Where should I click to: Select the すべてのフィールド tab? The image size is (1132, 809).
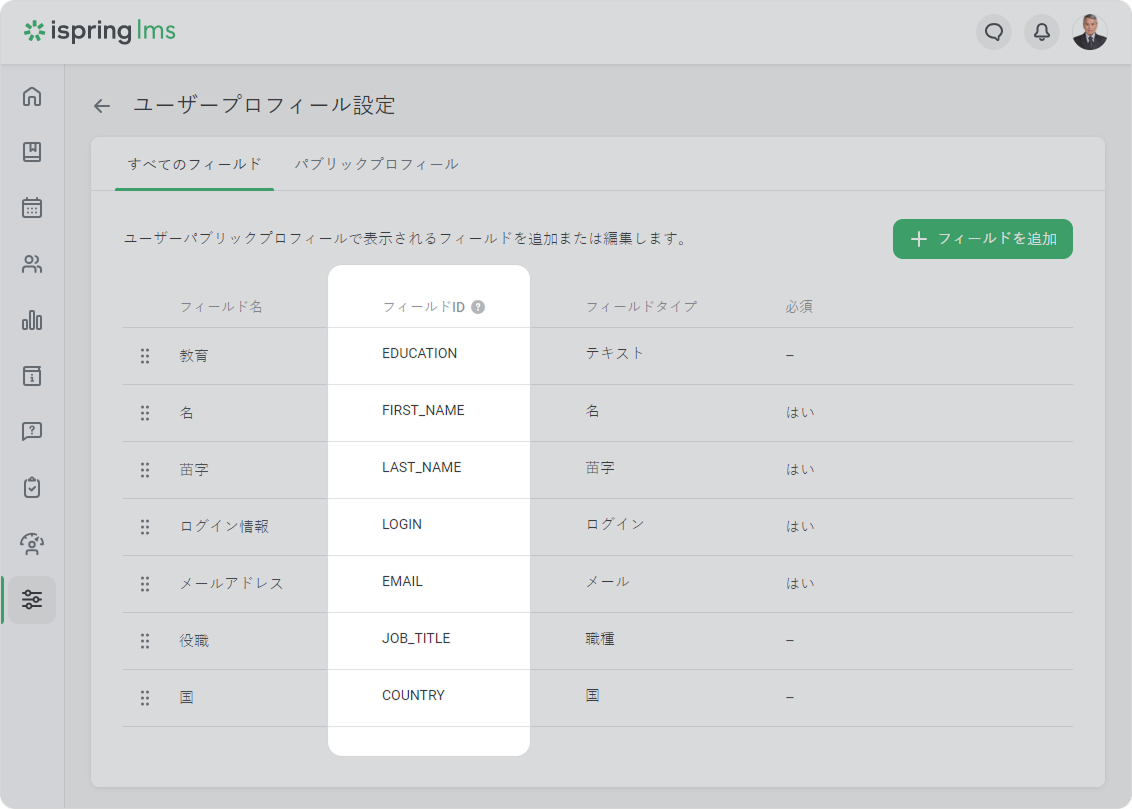[194, 164]
